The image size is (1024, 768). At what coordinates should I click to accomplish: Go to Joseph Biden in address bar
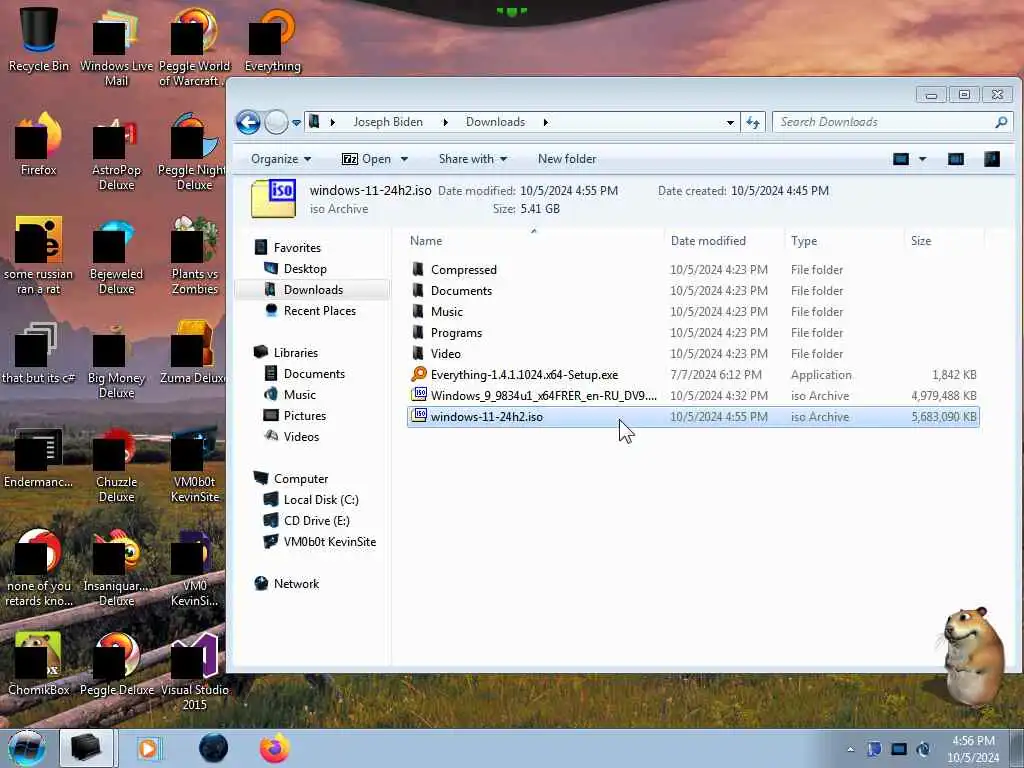coord(388,122)
